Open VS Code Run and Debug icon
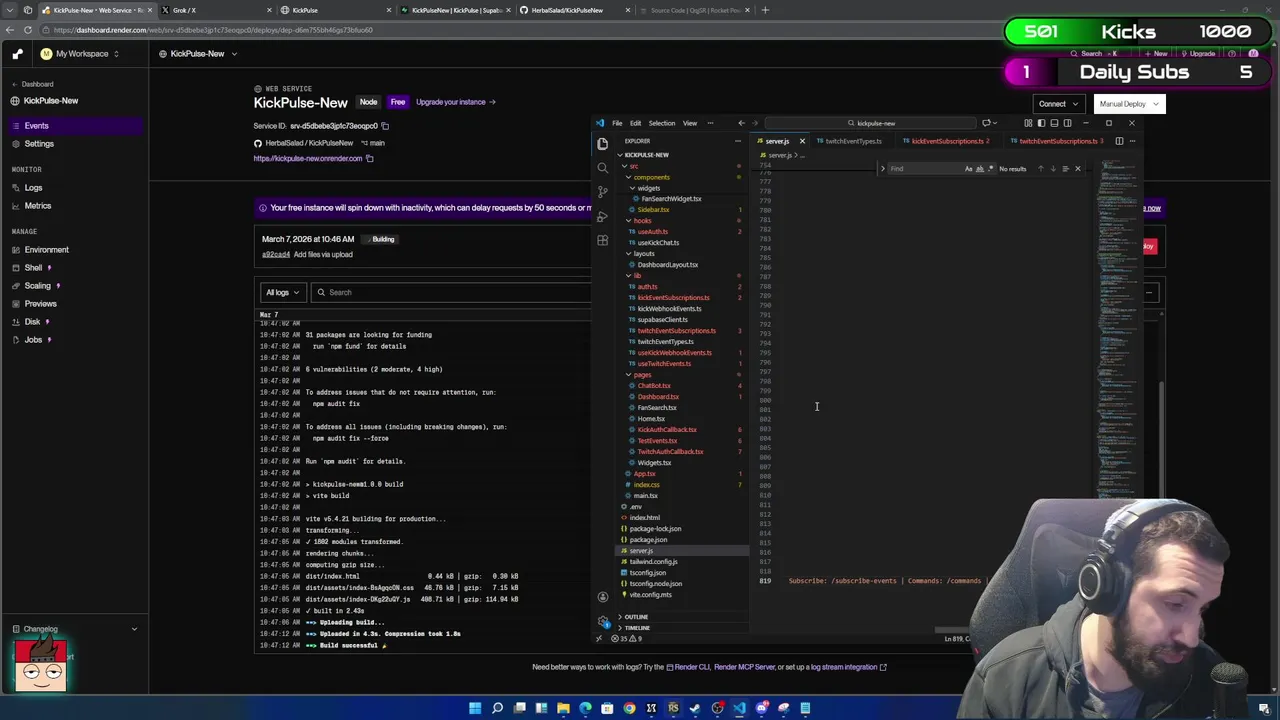Image resolution: width=1280 pixels, height=720 pixels. click(602, 216)
